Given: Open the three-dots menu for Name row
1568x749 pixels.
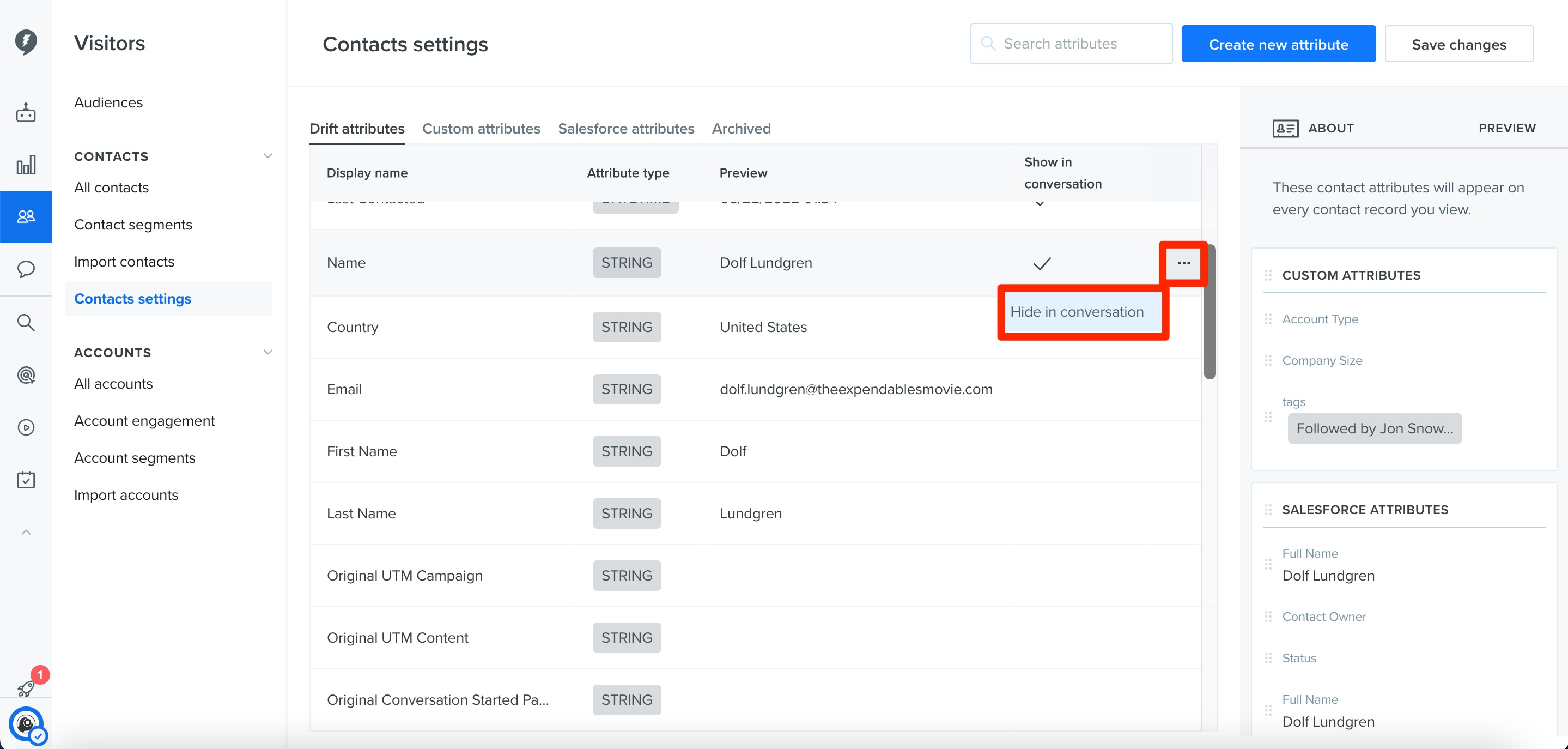Looking at the screenshot, I should click(x=1183, y=263).
